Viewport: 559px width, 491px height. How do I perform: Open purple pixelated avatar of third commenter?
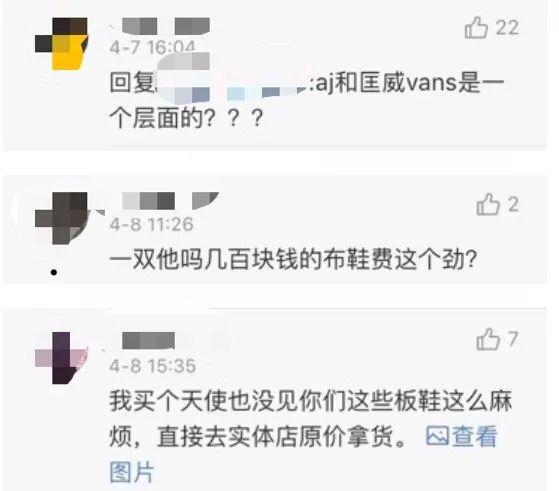click(61, 358)
